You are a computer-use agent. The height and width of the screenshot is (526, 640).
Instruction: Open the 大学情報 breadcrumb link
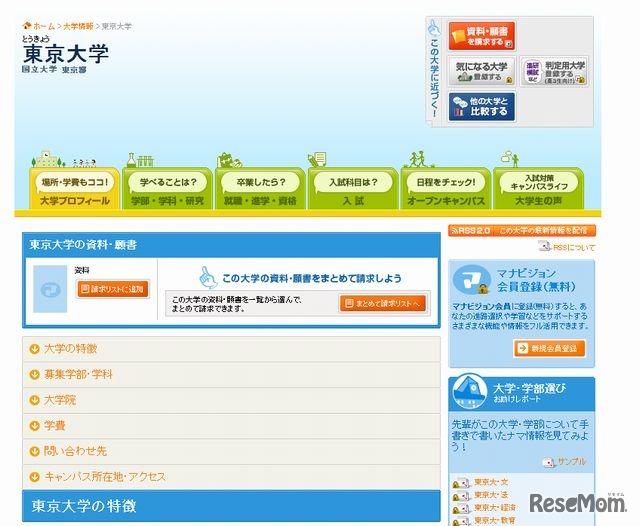78,26
